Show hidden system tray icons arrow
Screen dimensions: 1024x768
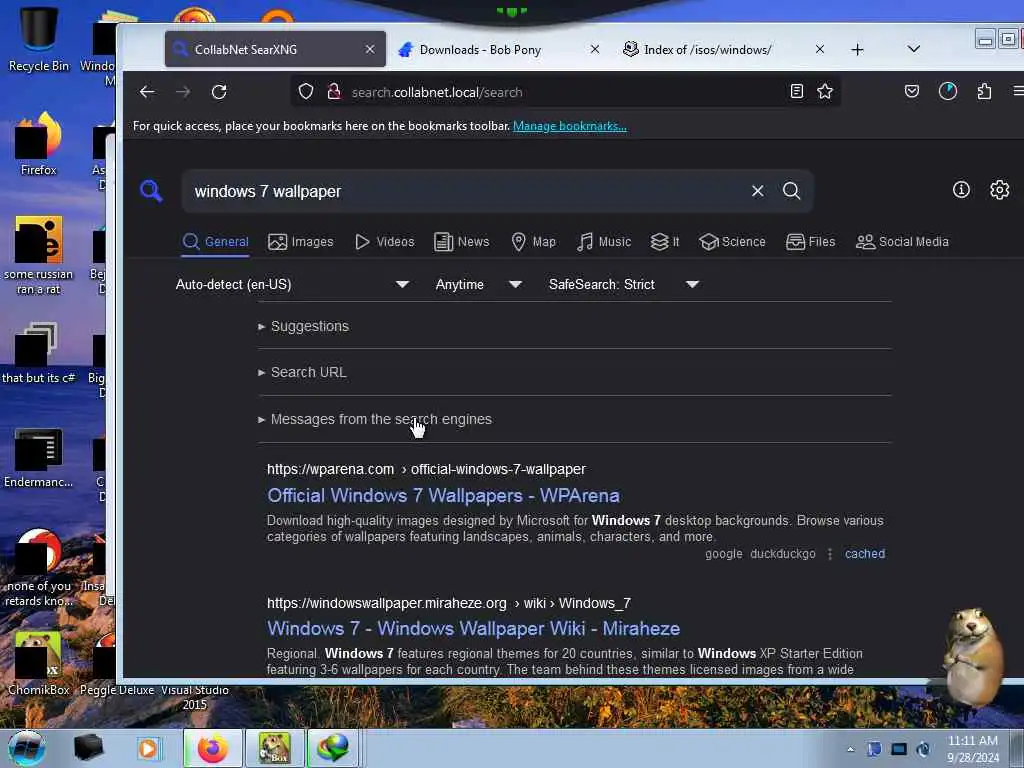coord(850,750)
